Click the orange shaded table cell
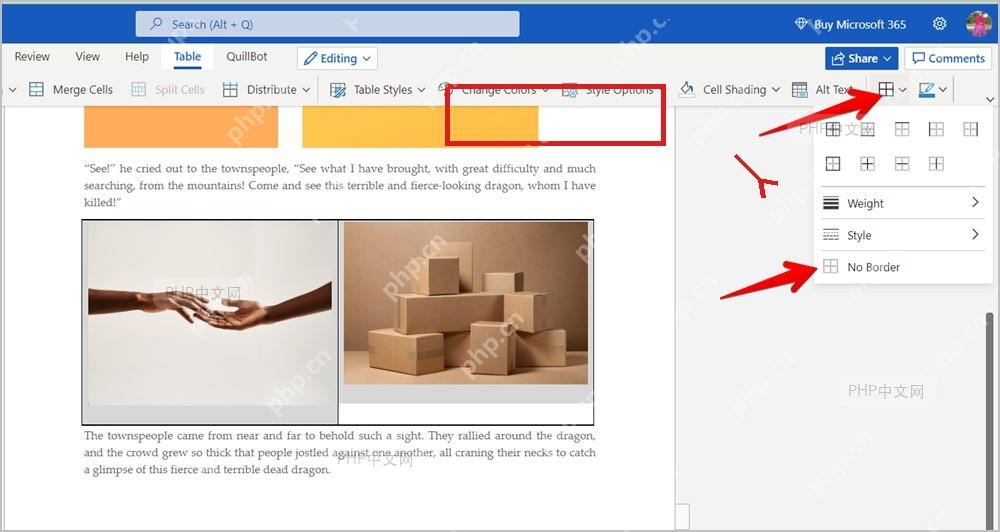 (181, 126)
